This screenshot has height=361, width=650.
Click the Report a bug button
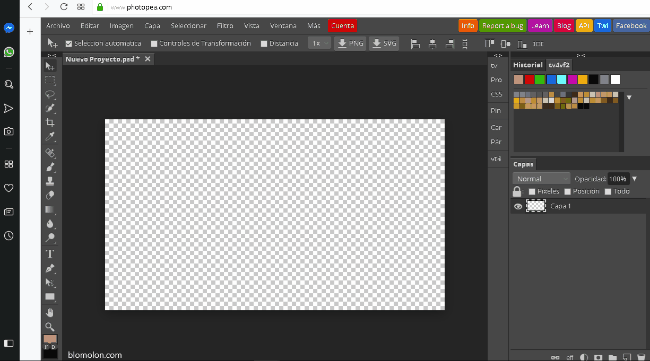[x=502, y=26]
